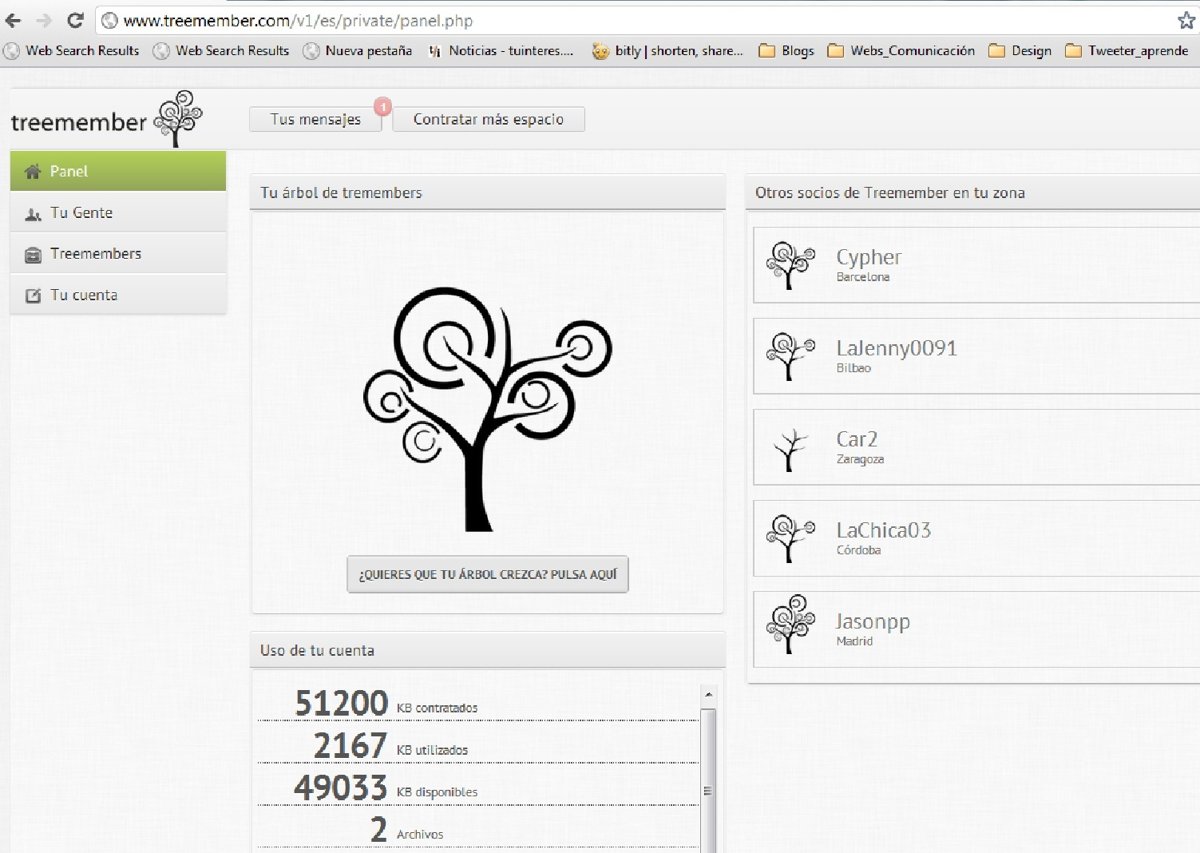Click Contratar más espacio button
Viewport: 1200px width, 853px height.
tap(488, 120)
